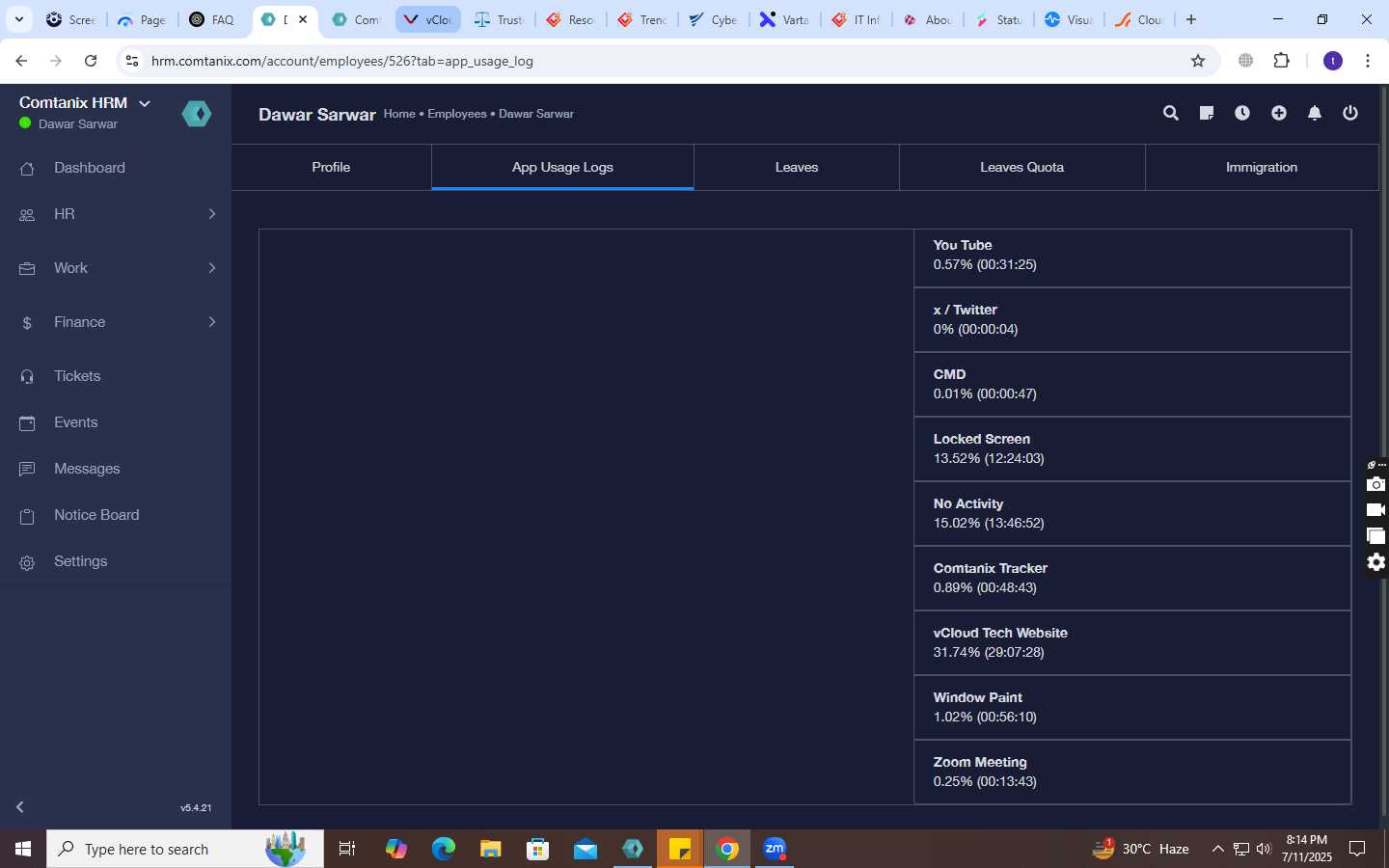Select the Locked Screen usage entry
The image size is (1389, 868).
[1132, 448]
